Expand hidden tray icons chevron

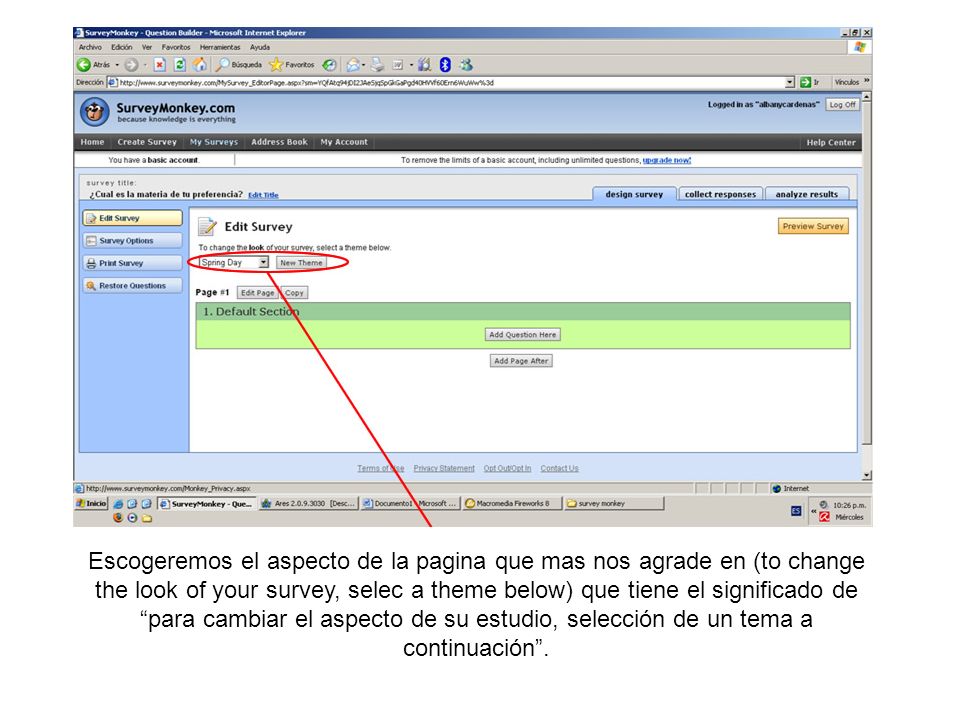click(x=814, y=510)
